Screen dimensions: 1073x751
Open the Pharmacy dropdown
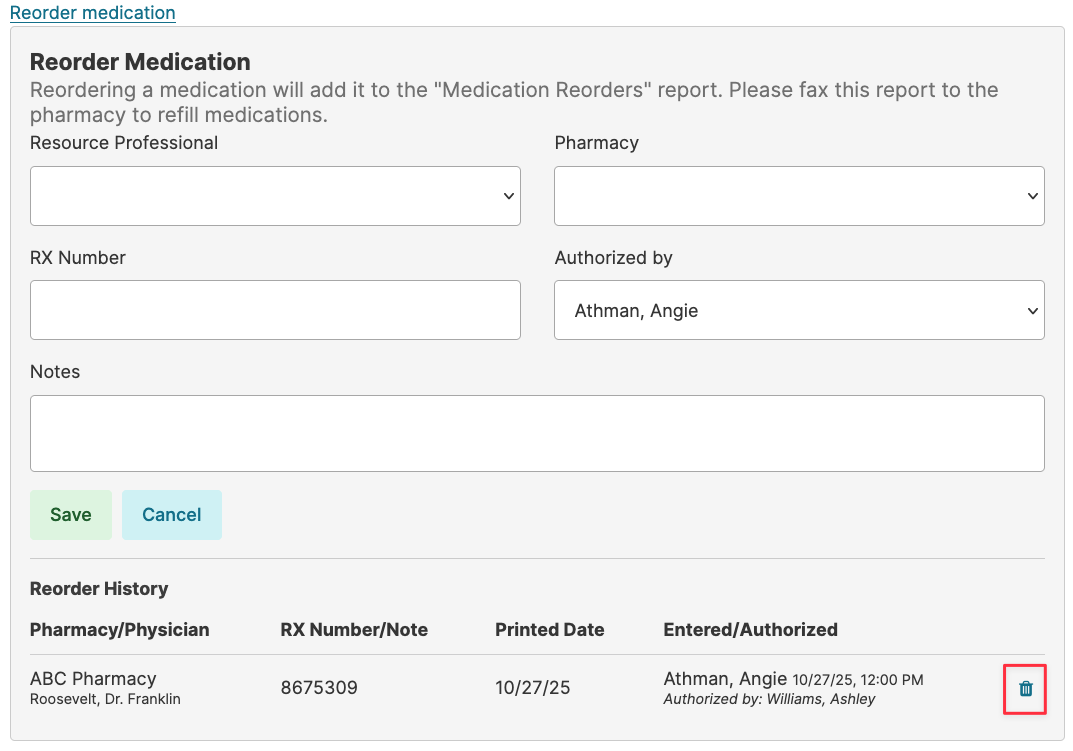coord(799,196)
